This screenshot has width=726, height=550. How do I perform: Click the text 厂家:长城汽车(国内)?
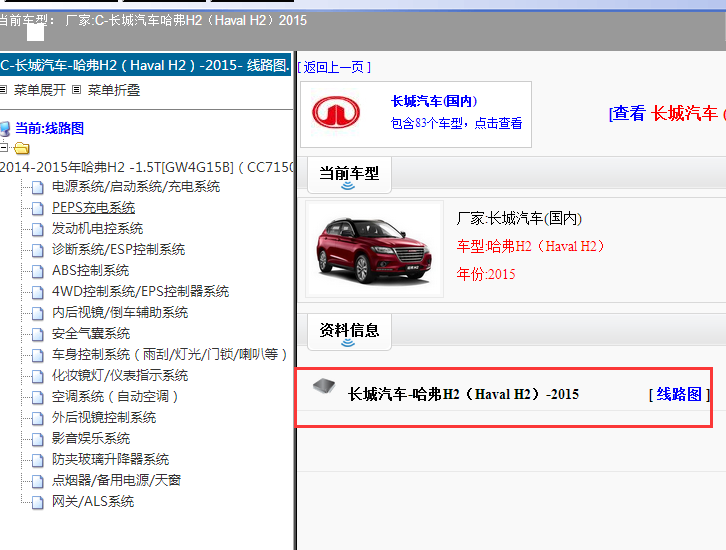519,218
